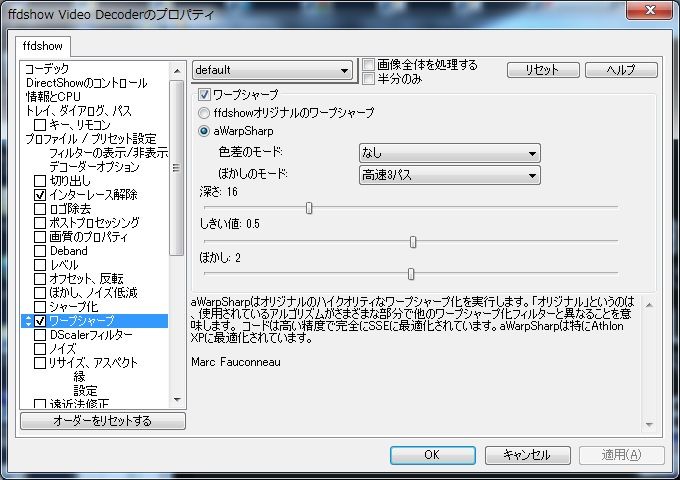Toggle the ポストプロセッシング checkbox
The image size is (680, 480).
pyautogui.click(x=40, y=223)
